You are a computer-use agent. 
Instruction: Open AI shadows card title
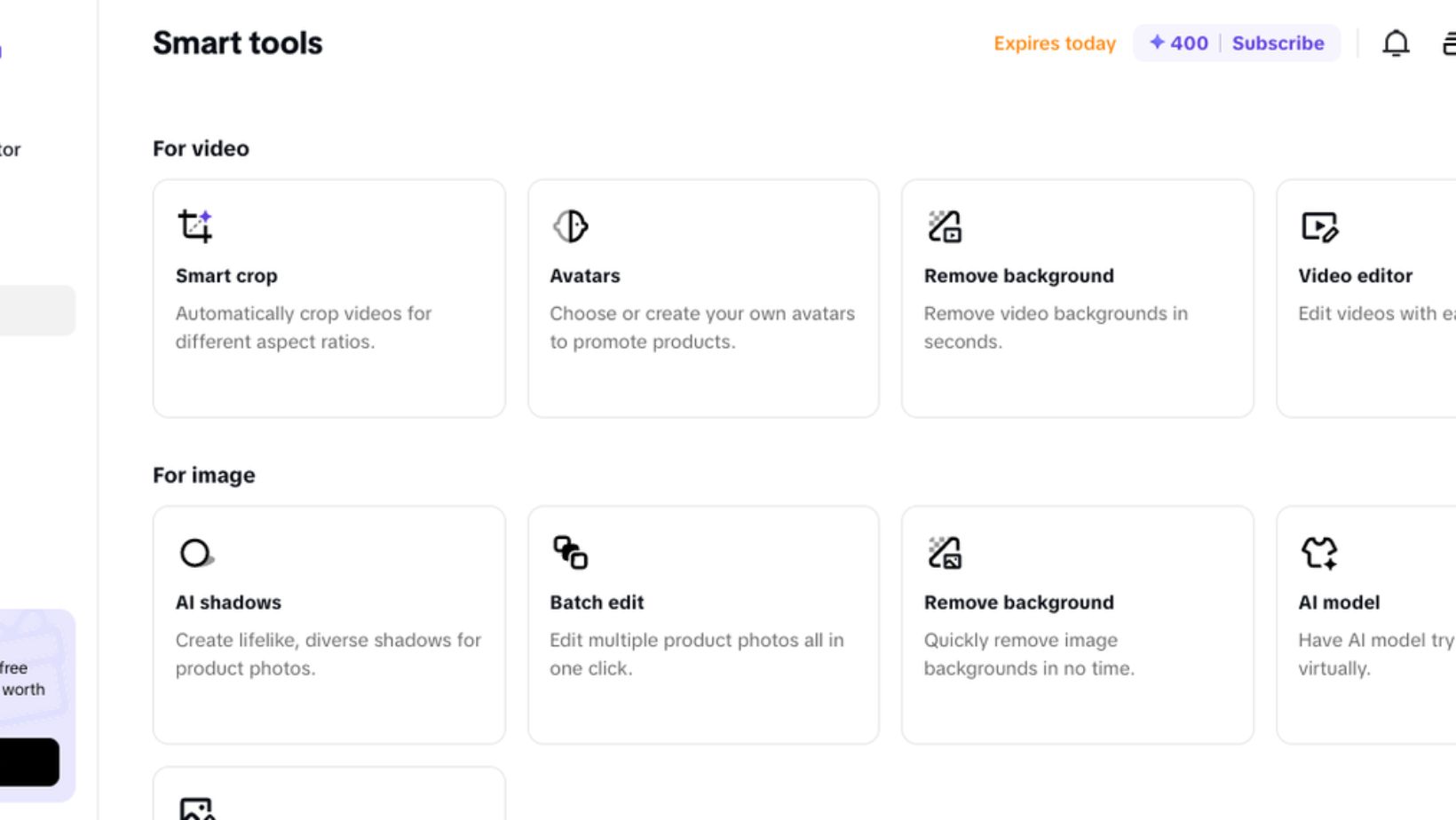[228, 603]
